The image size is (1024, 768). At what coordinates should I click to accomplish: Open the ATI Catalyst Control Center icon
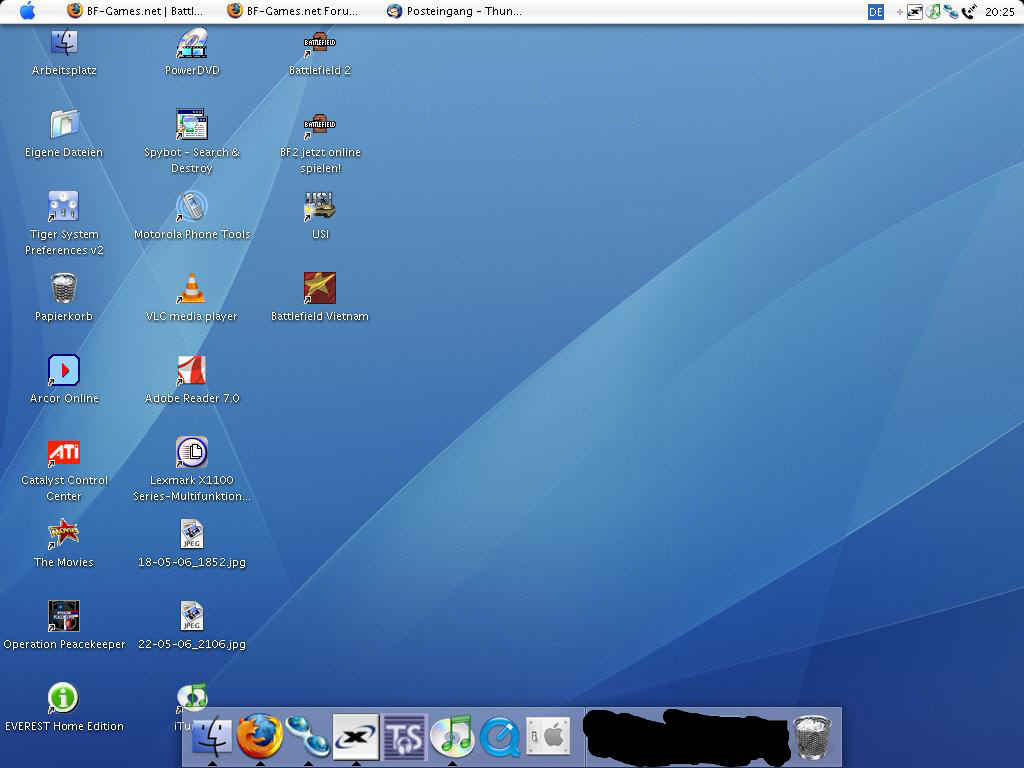pyautogui.click(x=64, y=453)
